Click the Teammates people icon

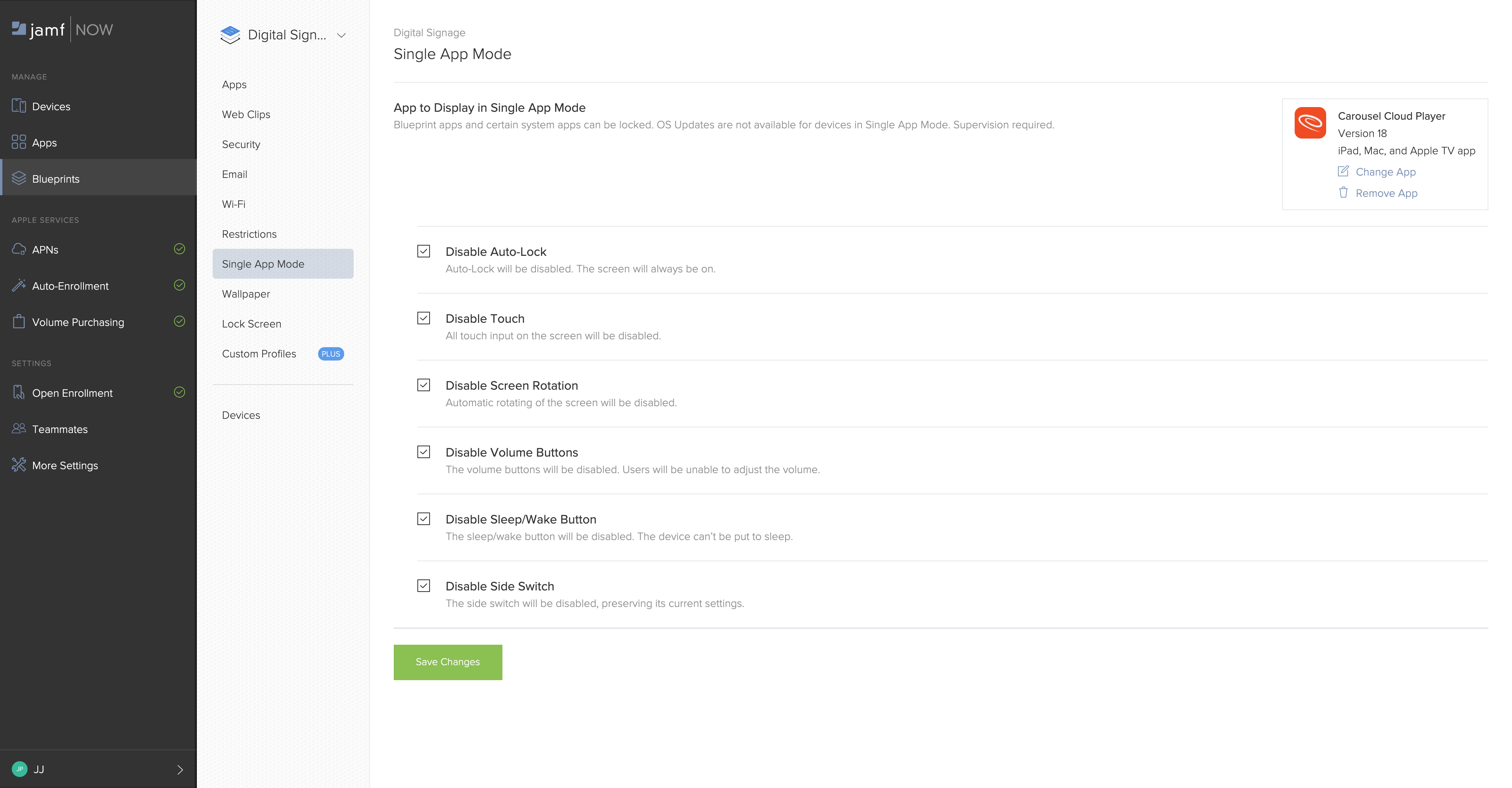tap(19, 428)
